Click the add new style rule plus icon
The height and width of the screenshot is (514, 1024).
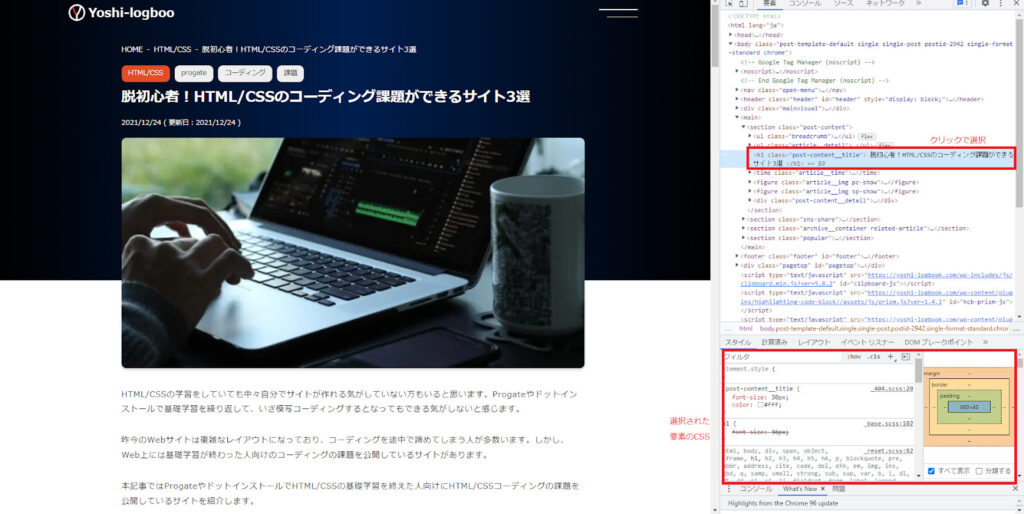coord(890,356)
